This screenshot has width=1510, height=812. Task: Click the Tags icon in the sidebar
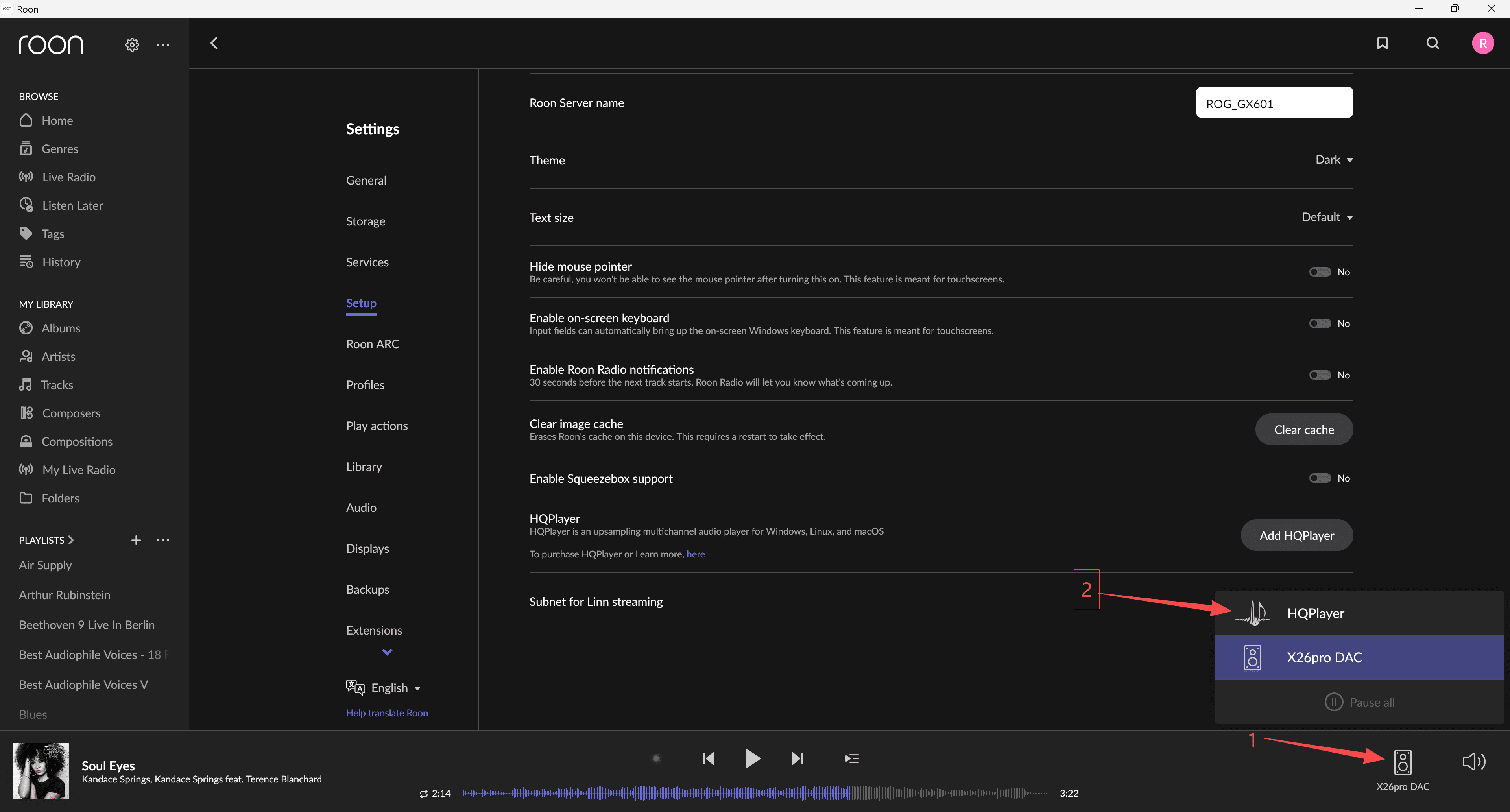26,233
